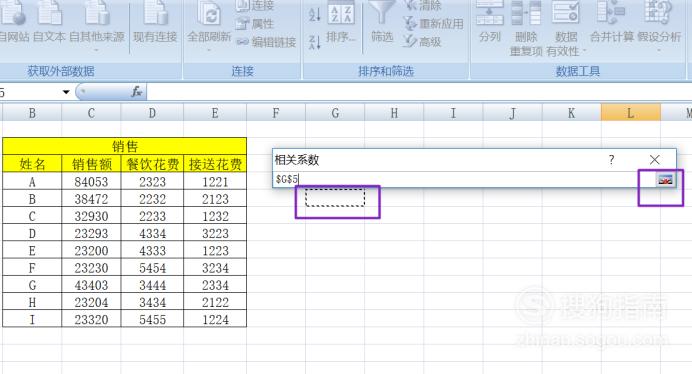Screen dimensions: 692x374
Task: Click cell with value 3223
Action: (x=215, y=233)
